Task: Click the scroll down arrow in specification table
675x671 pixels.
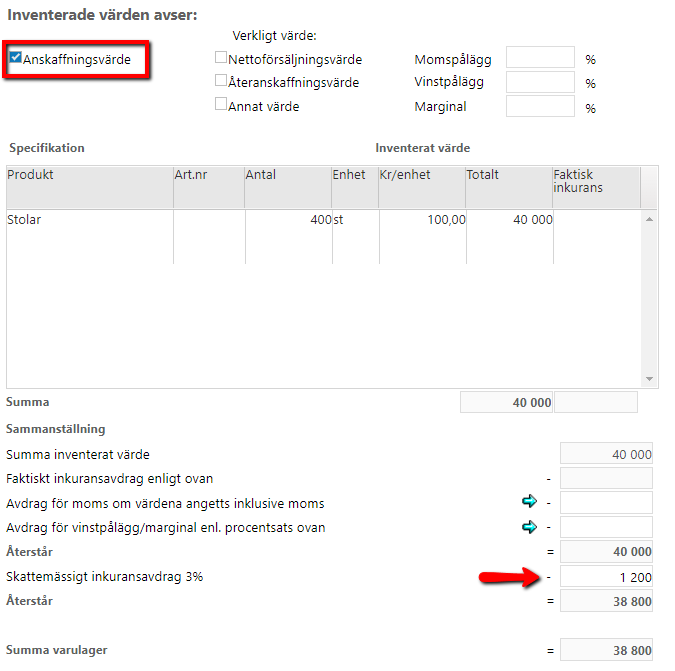Action: [x=650, y=379]
